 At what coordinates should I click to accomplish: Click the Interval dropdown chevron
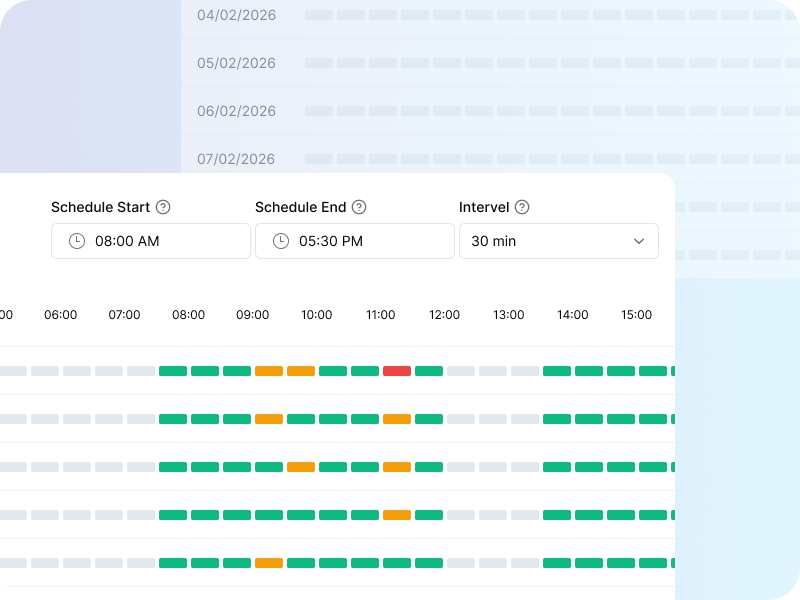(x=639, y=241)
